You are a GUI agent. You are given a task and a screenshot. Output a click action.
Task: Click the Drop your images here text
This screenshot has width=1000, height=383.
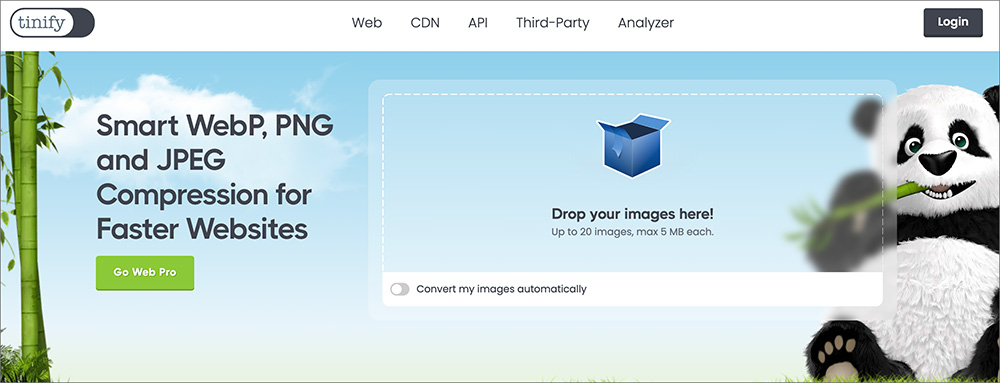[633, 214]
